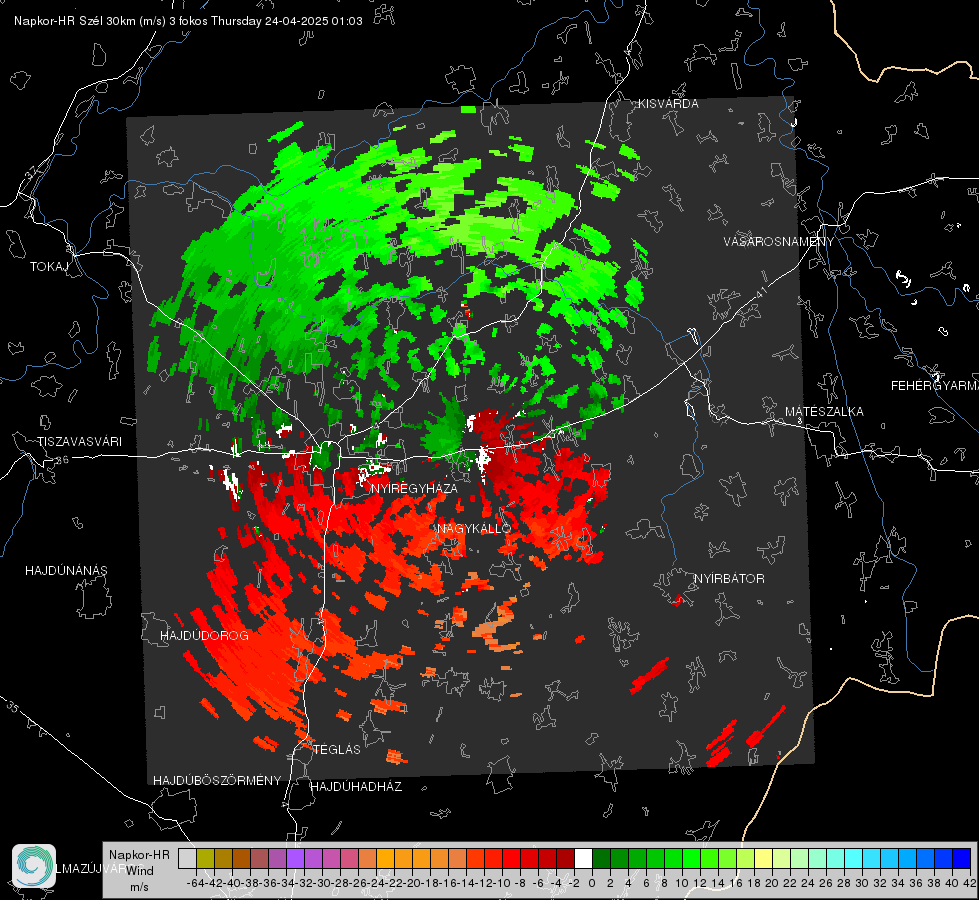The width and height of the screenshot is (979, 900).
Task: Click the HAJDÚNÁNÁS town label
Action: pos(66,571)
